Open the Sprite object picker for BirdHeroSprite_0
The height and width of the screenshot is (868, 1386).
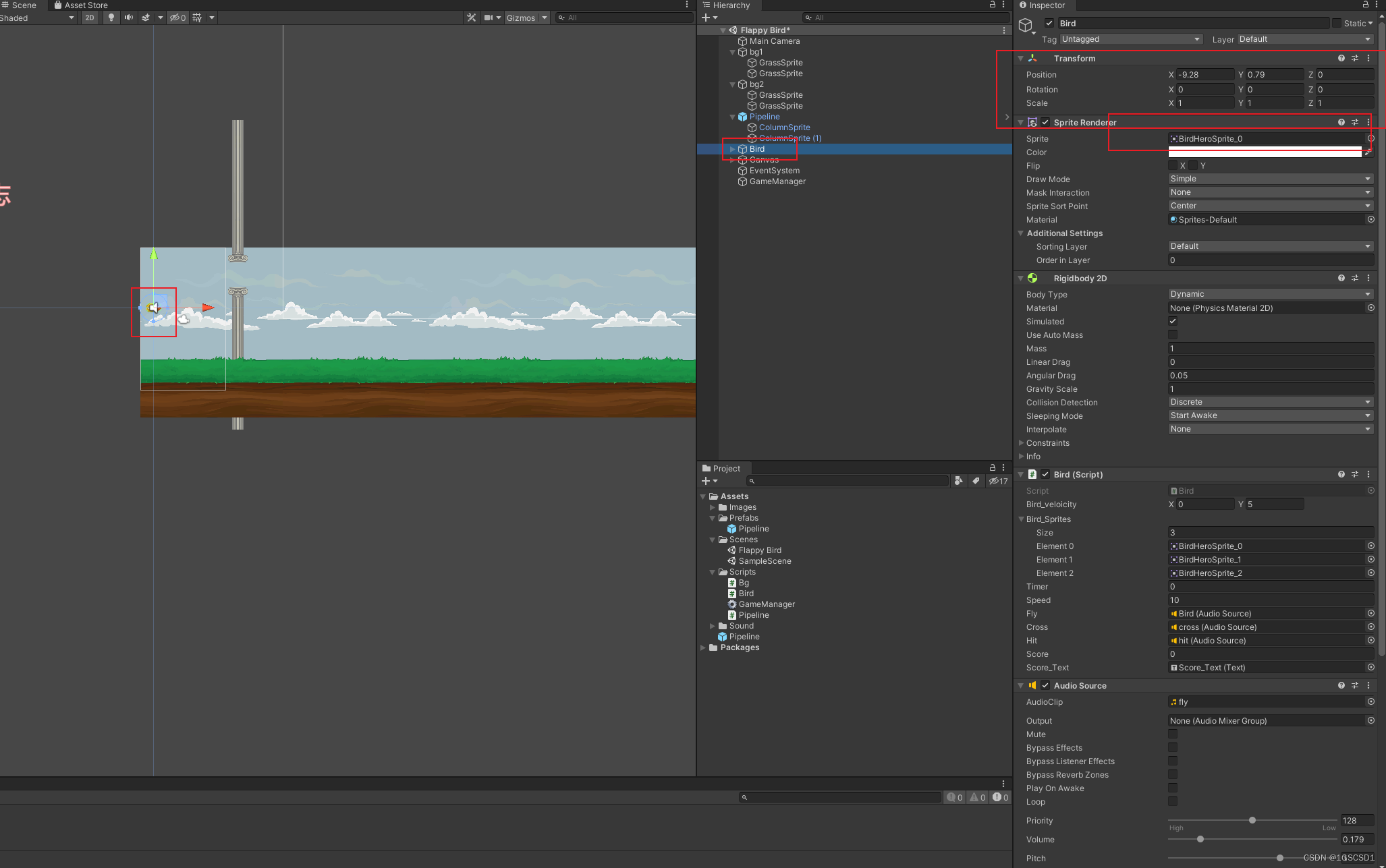(1370, 138)
